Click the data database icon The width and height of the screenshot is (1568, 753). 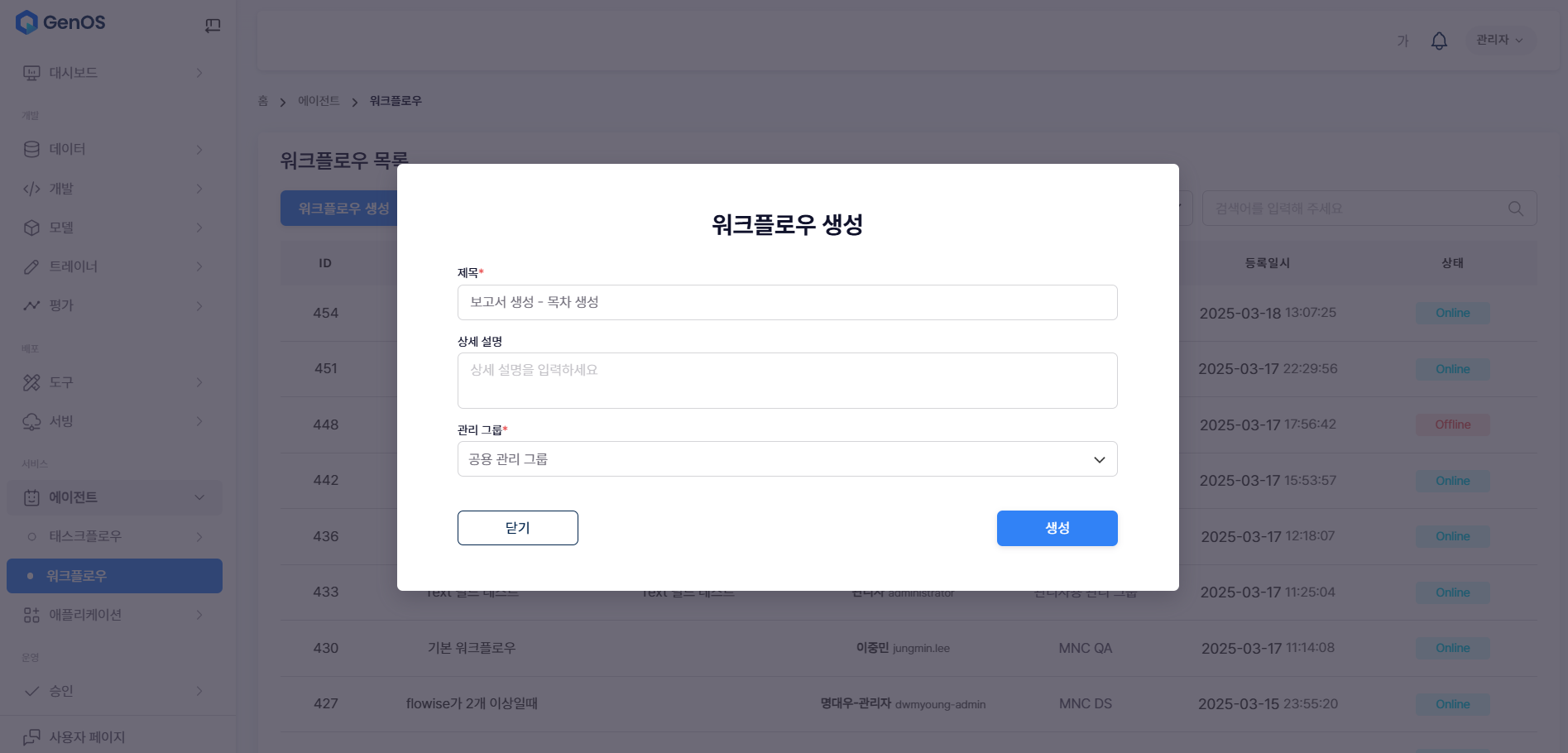pos(31,150)
